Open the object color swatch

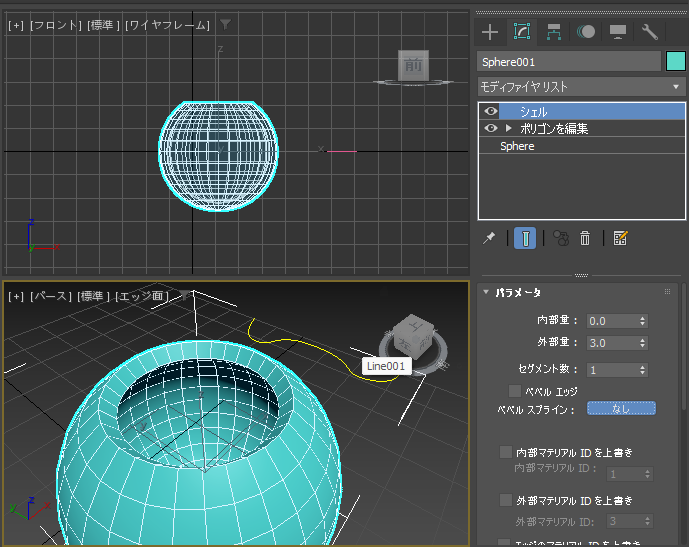click(x=675, y=61)
